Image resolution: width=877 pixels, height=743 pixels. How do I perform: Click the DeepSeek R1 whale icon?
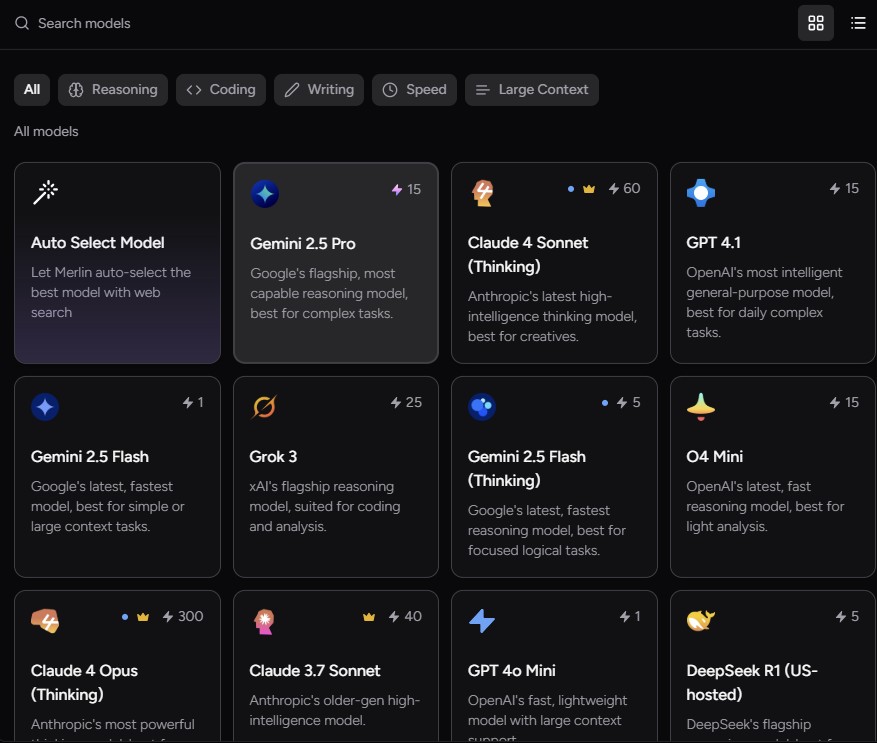701,621
